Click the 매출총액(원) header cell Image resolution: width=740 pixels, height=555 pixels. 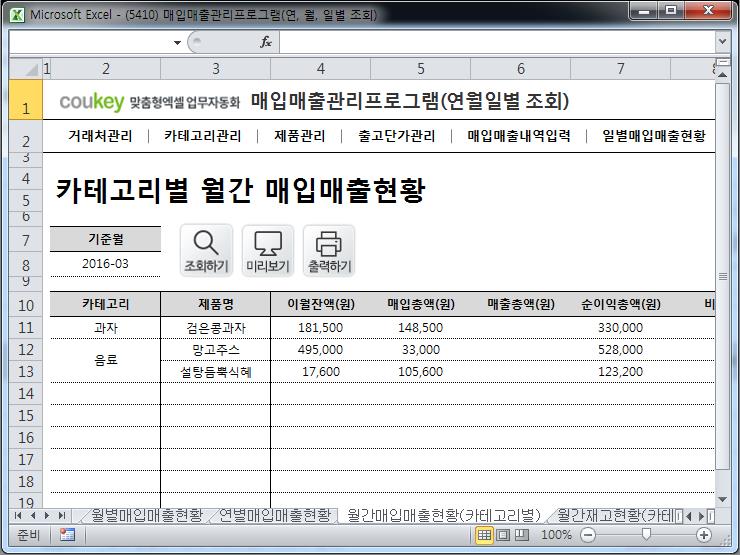[x=521, y=304]
